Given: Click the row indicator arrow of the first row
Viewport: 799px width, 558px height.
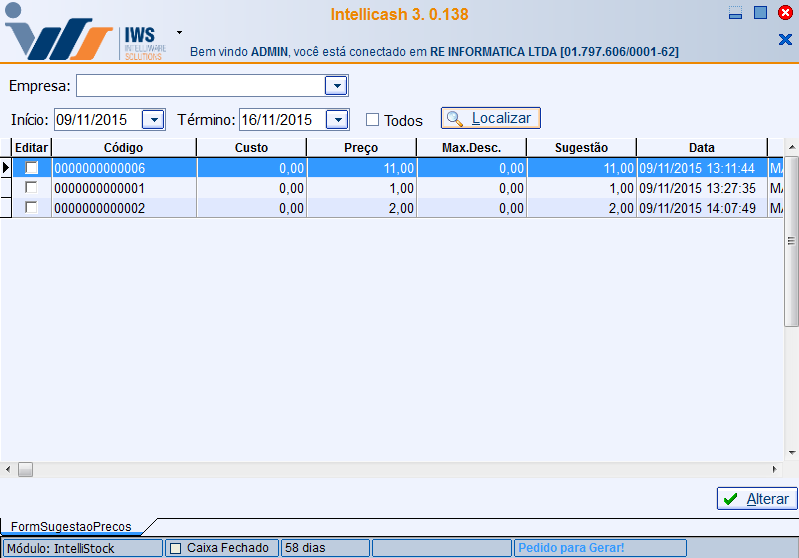Looking at the screenshot, I should pyautogui.click(x=6, y=167).
